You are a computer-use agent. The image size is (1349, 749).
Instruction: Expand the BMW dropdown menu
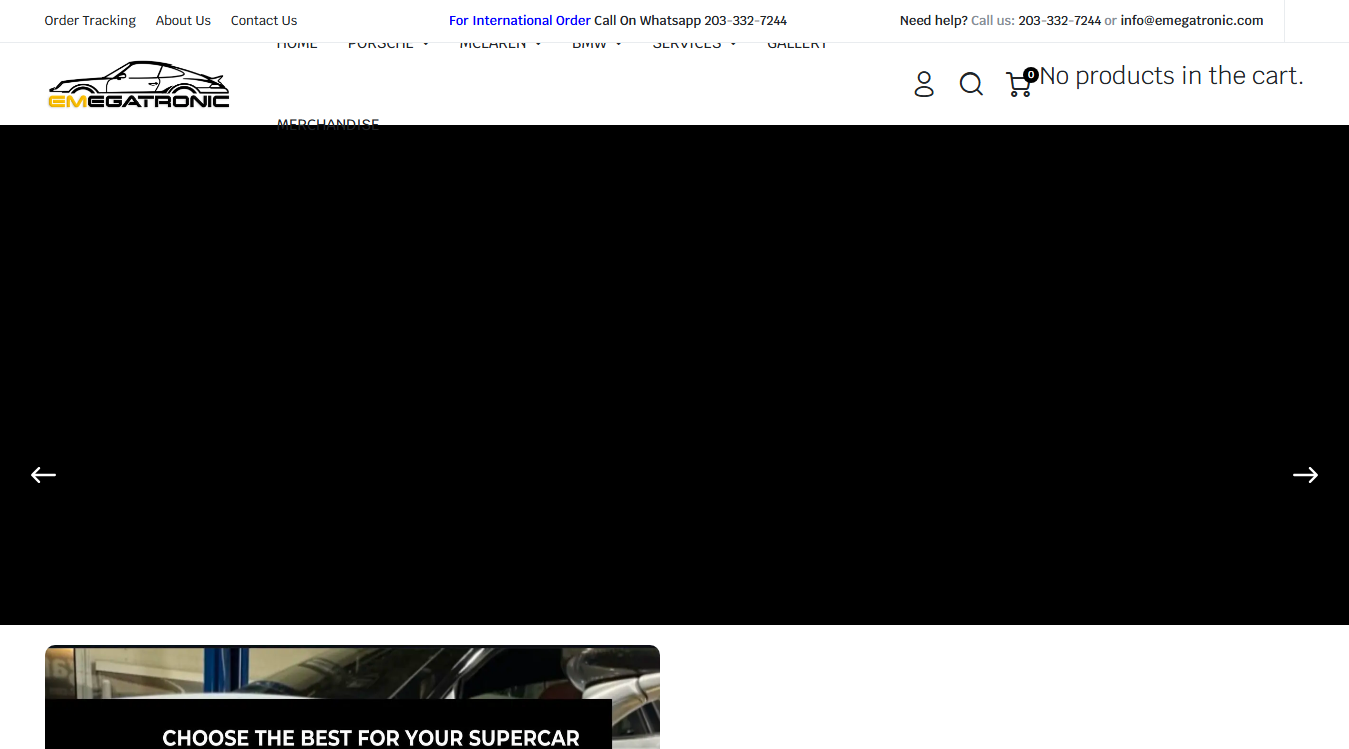click(597, 44)
